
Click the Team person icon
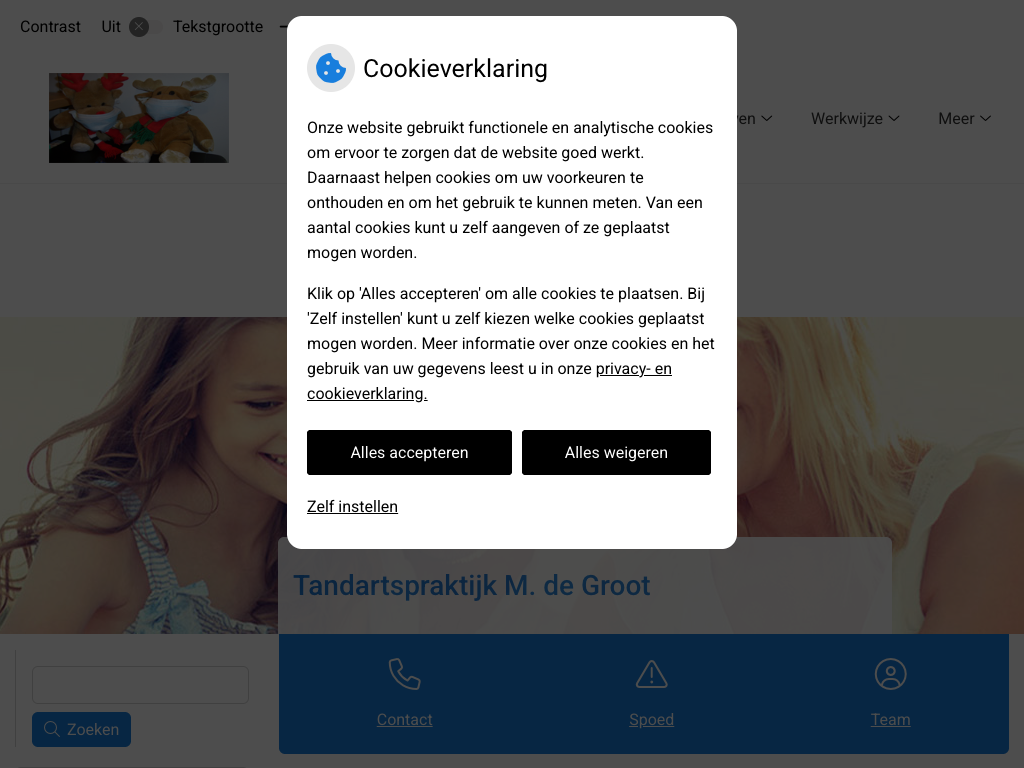891,674
